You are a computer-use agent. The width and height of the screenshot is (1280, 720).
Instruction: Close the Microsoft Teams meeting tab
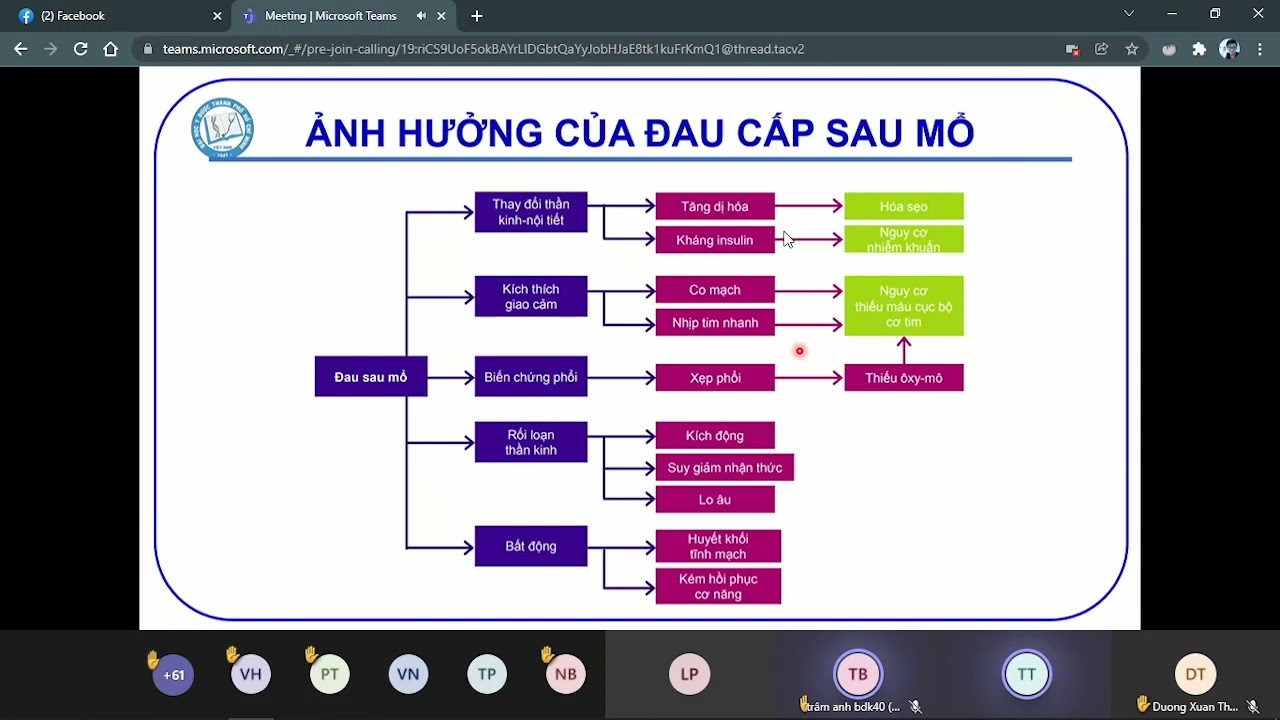pyautogui.click(x=441, y=16)
